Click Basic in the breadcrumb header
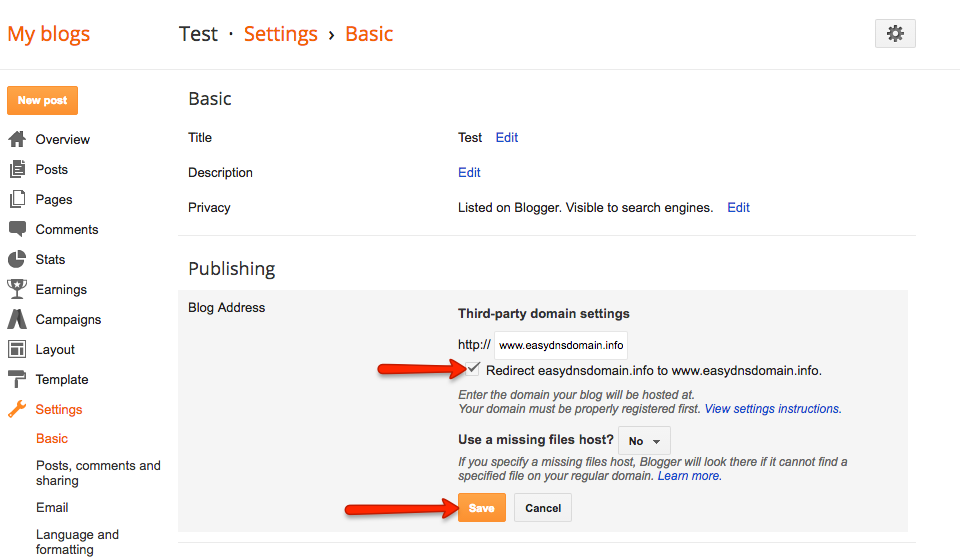Image resolution: width=960 pixels, height=560 pixels. point(369,34)
